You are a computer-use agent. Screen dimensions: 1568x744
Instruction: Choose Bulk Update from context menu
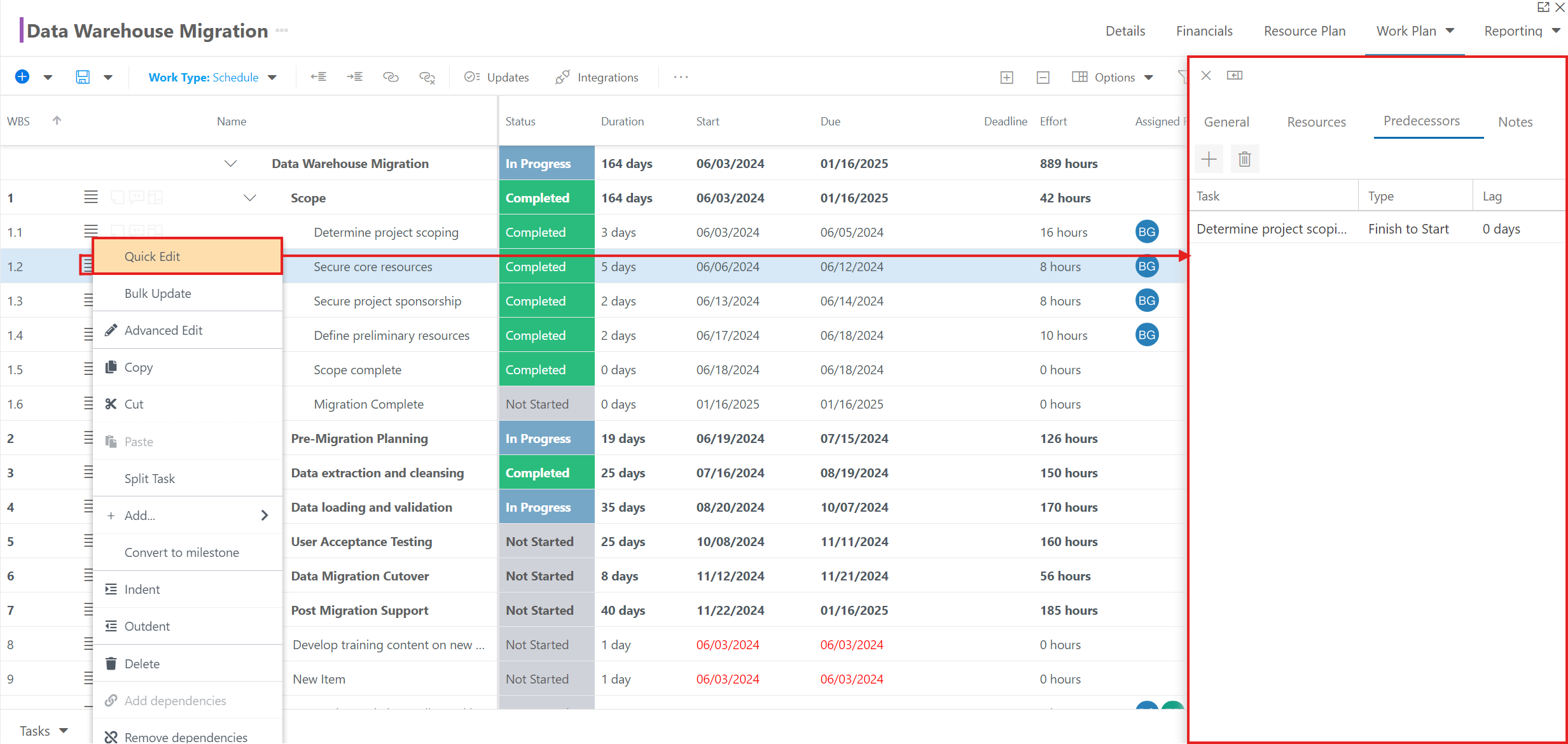point(188,293)
